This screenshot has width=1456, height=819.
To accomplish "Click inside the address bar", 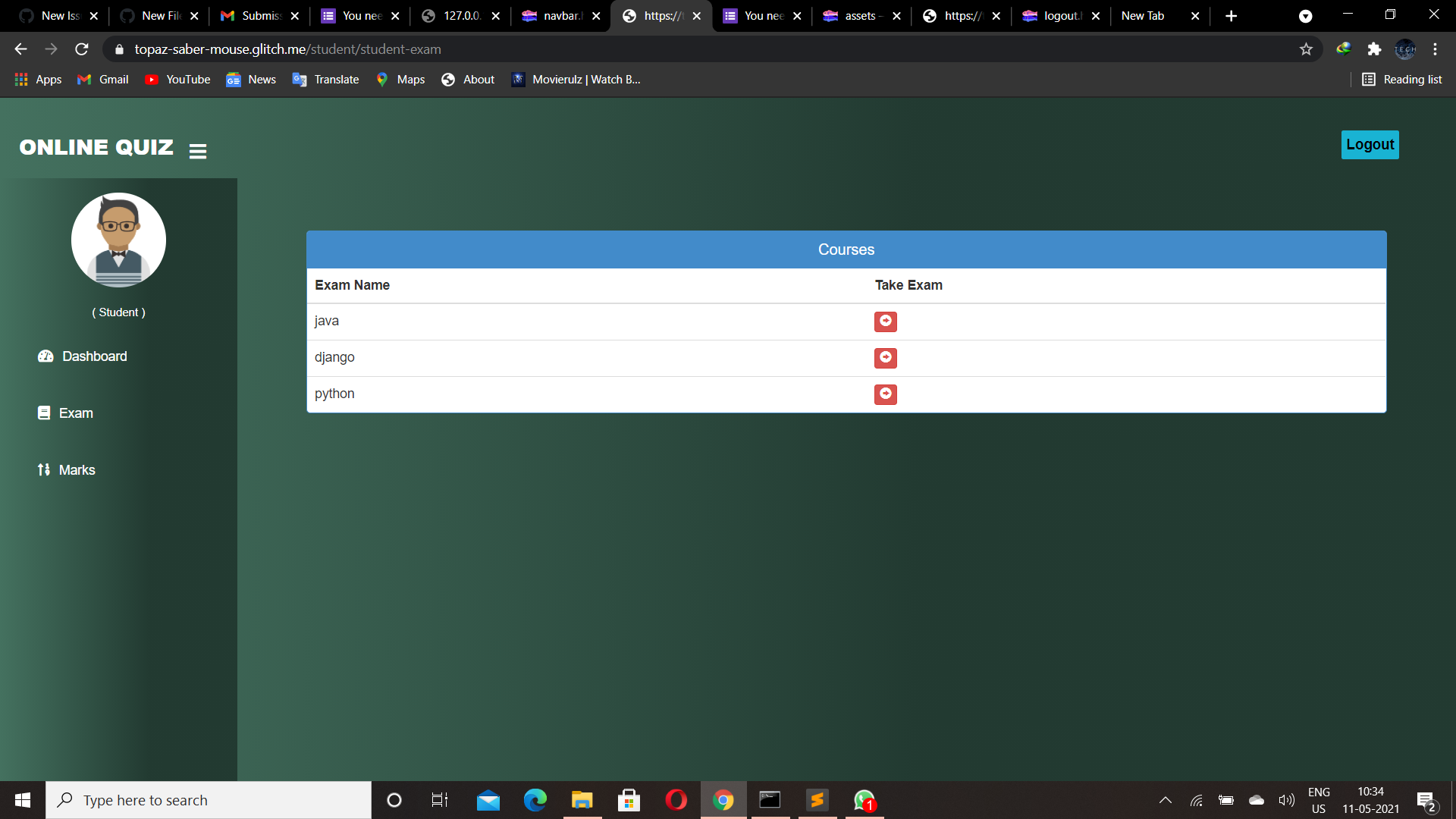I will pyautogui.click(x=455, y=49).
